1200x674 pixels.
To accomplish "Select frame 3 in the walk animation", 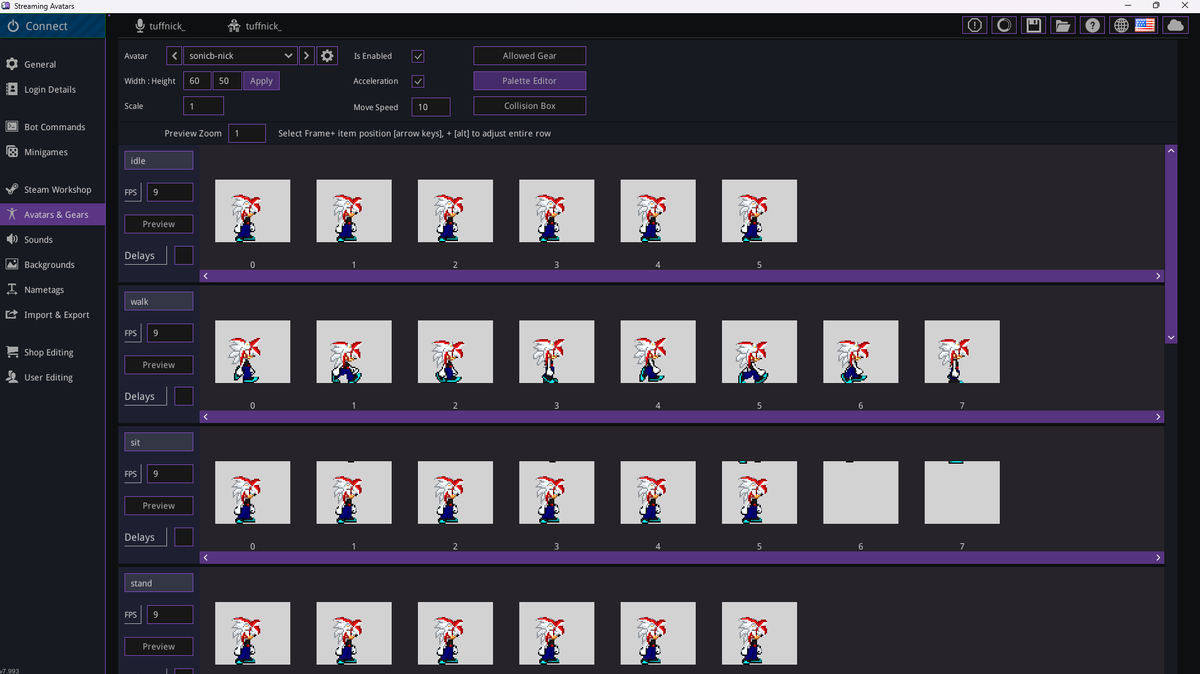I will tap(556, 351).
